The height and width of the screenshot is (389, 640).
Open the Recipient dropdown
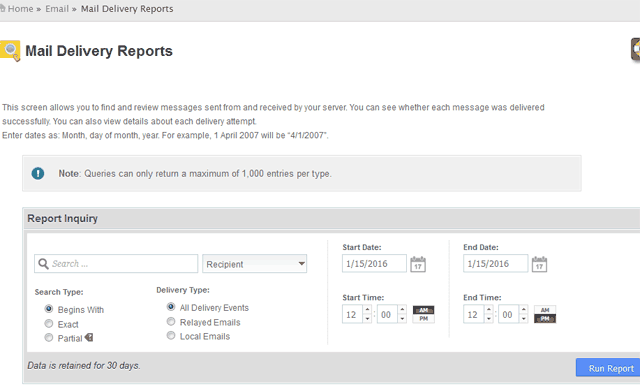coord(255,264)
